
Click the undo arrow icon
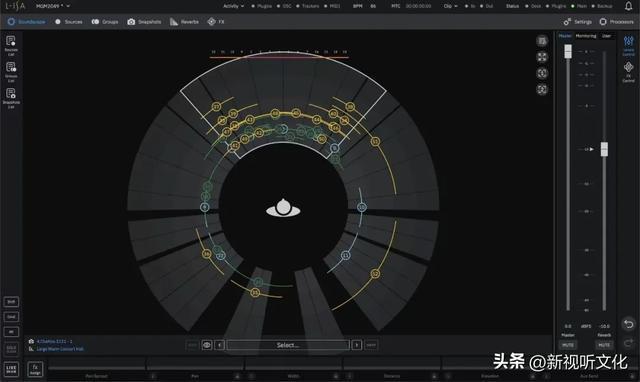pos(629,324)
